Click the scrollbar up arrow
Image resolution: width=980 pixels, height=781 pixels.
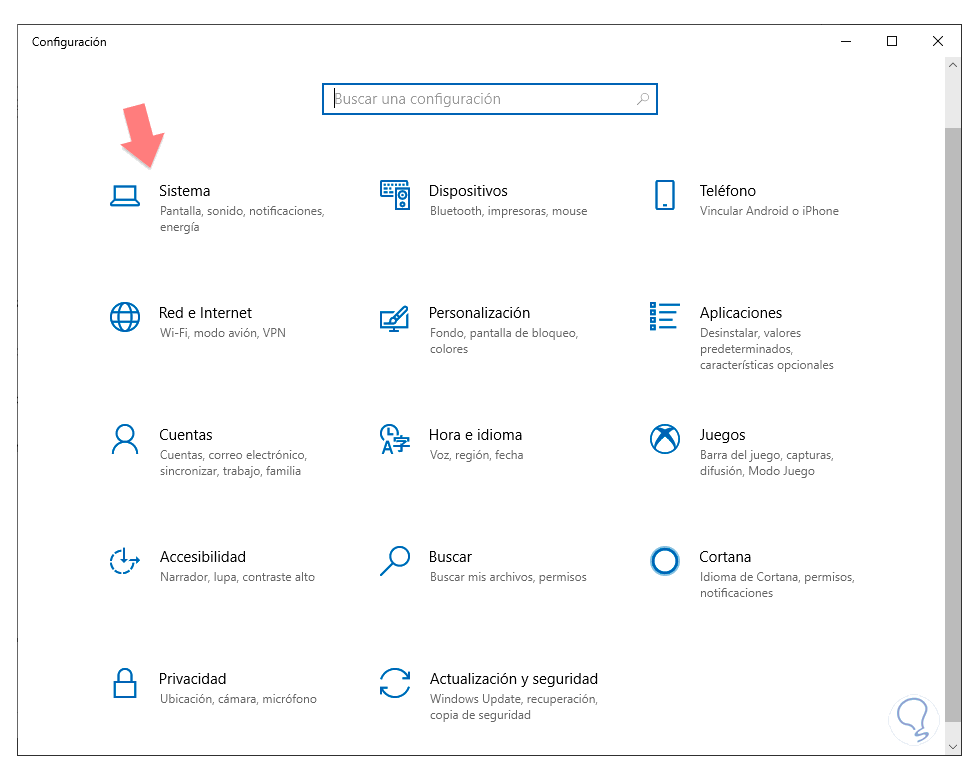click(952, 65)
